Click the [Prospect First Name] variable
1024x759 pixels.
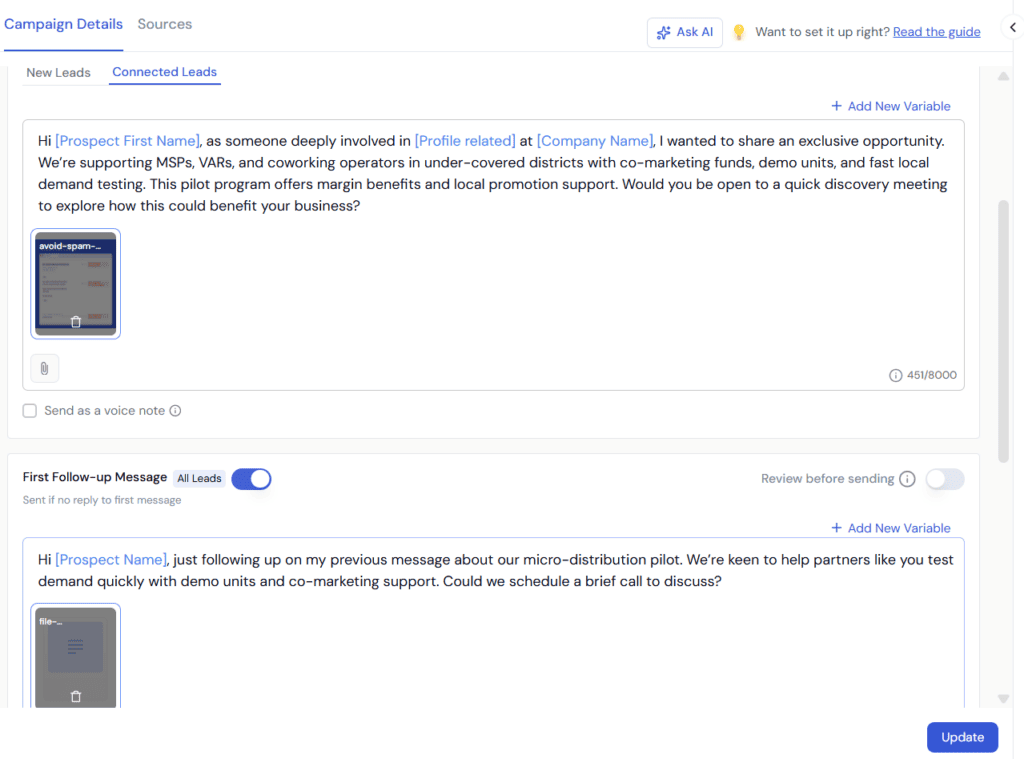point(127,141)
